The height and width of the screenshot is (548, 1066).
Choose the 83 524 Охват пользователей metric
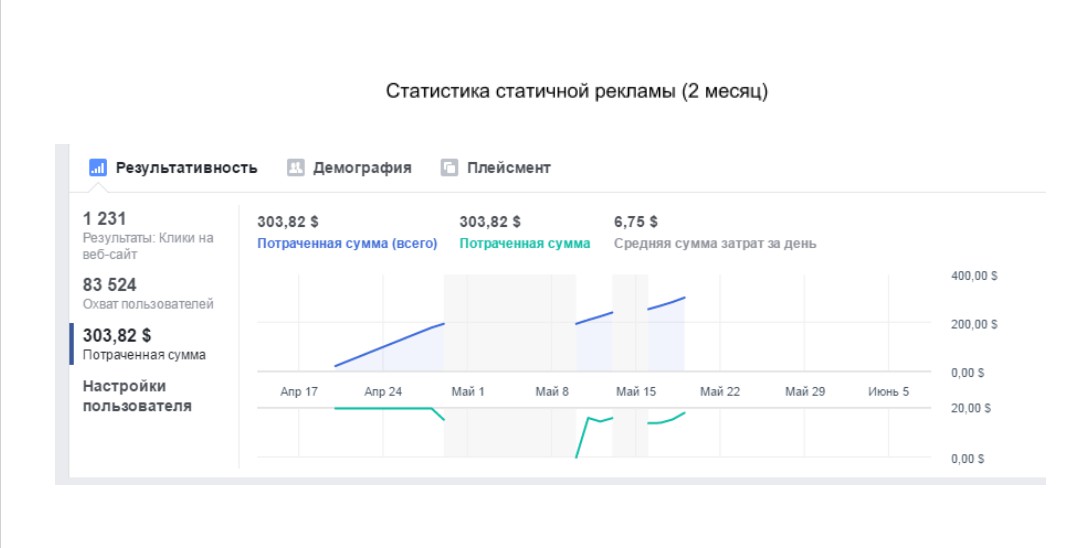(148, 293)
